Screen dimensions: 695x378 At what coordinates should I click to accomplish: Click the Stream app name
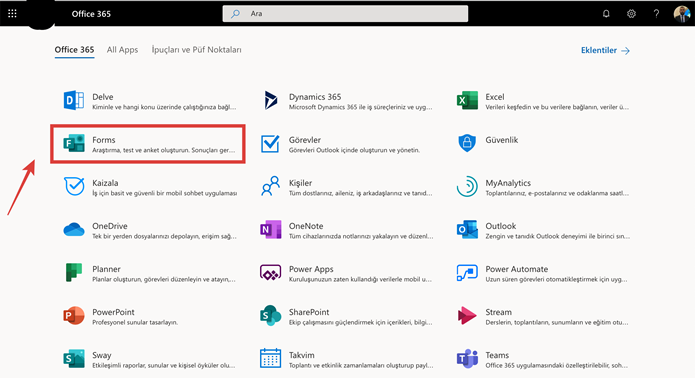(499, 312)
